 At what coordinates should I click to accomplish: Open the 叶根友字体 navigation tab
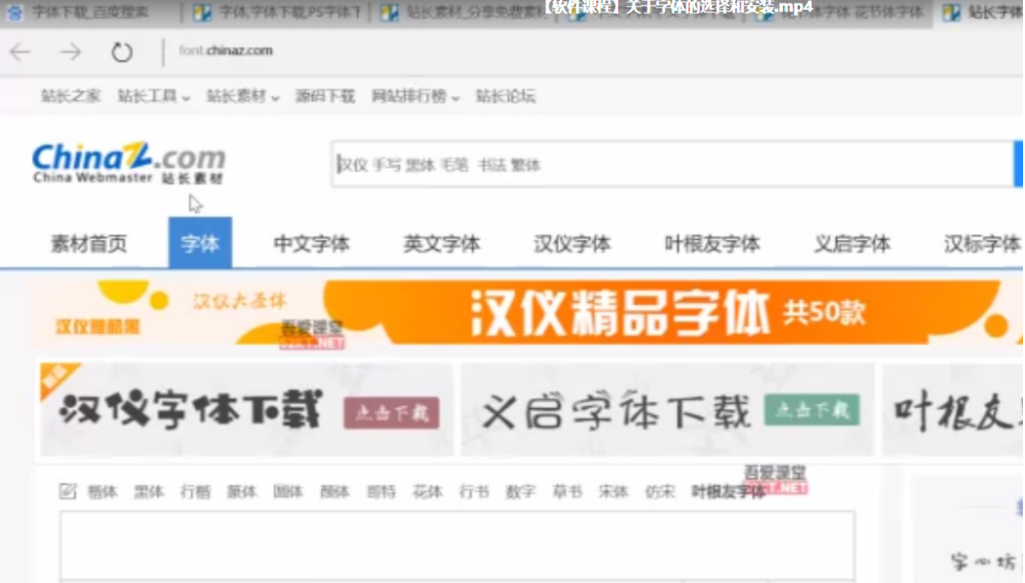pos(712,243)
